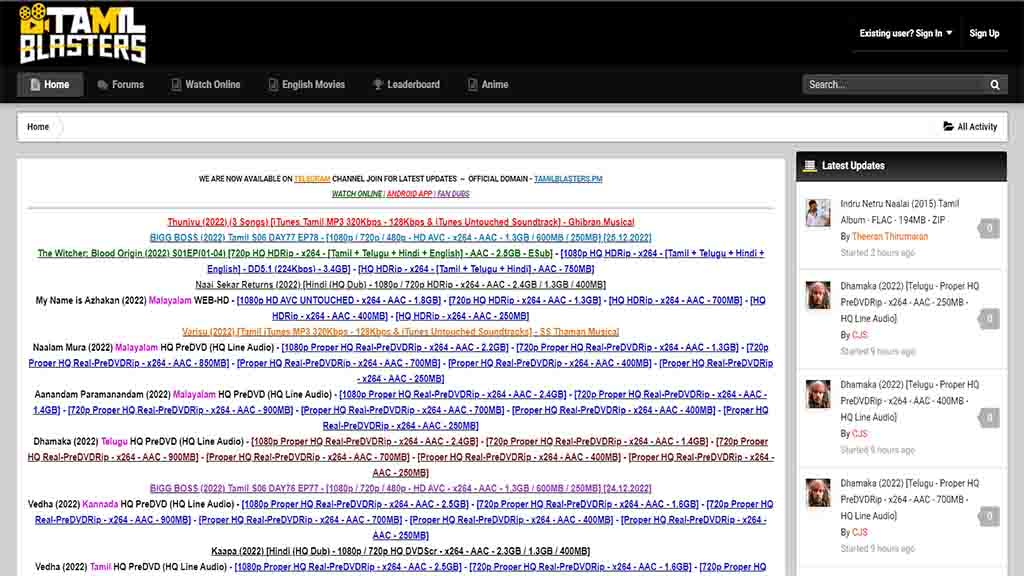Open The Witcher: Blood Origin 720p 2.5GB link

[295, 253]
